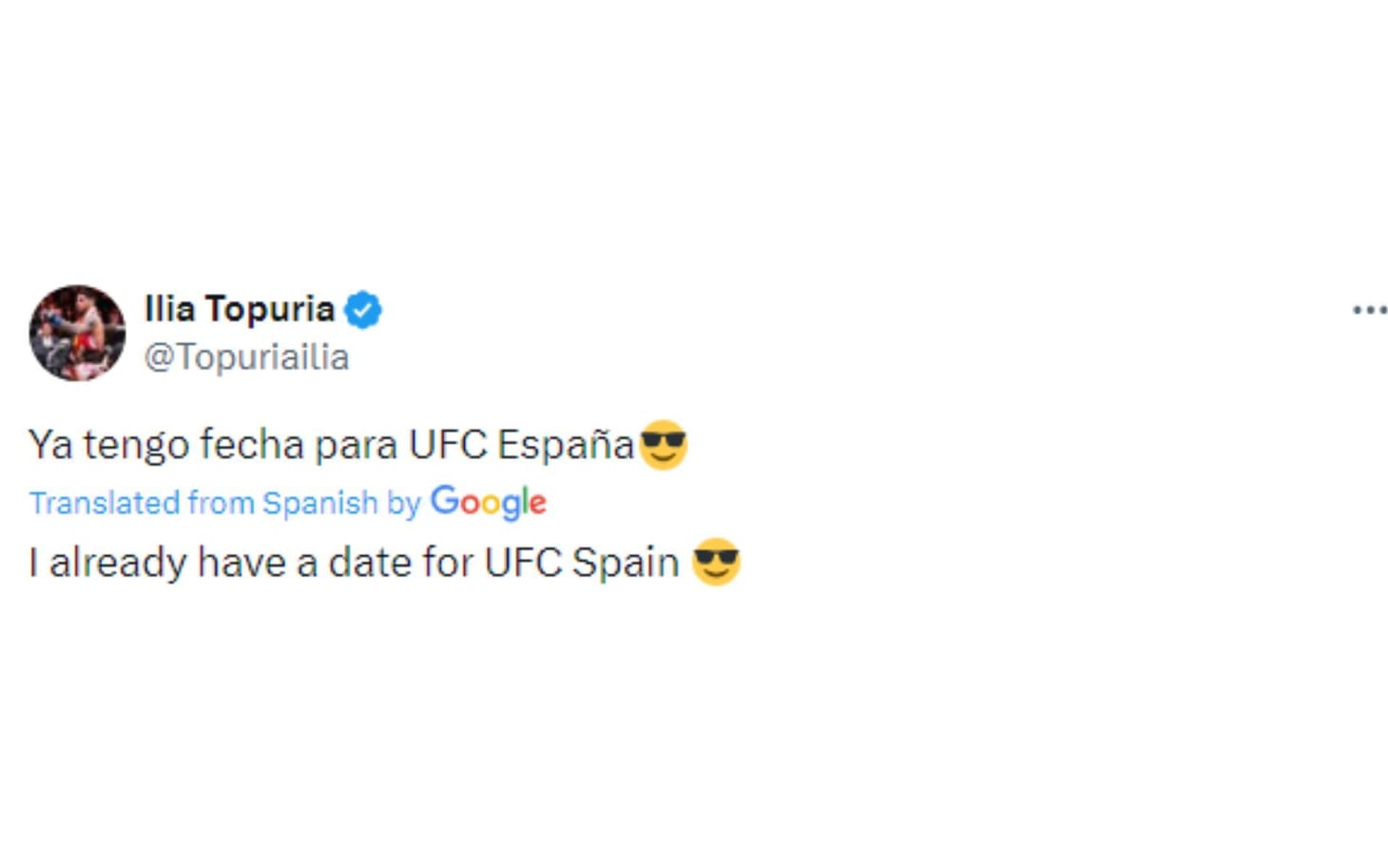
Task: Click the sunglasses emoji in the Spanish tweet
Action: pyautogui.click(x=665, y=443)
